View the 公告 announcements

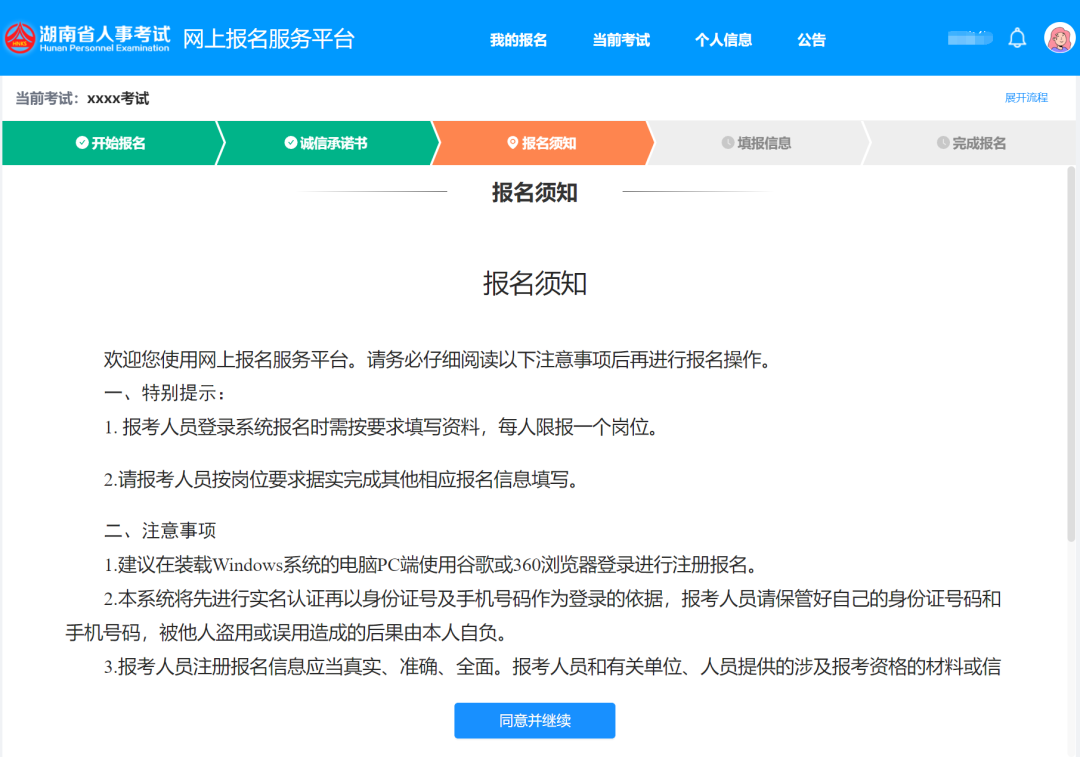pyautogui.click(x=811, y=40)
